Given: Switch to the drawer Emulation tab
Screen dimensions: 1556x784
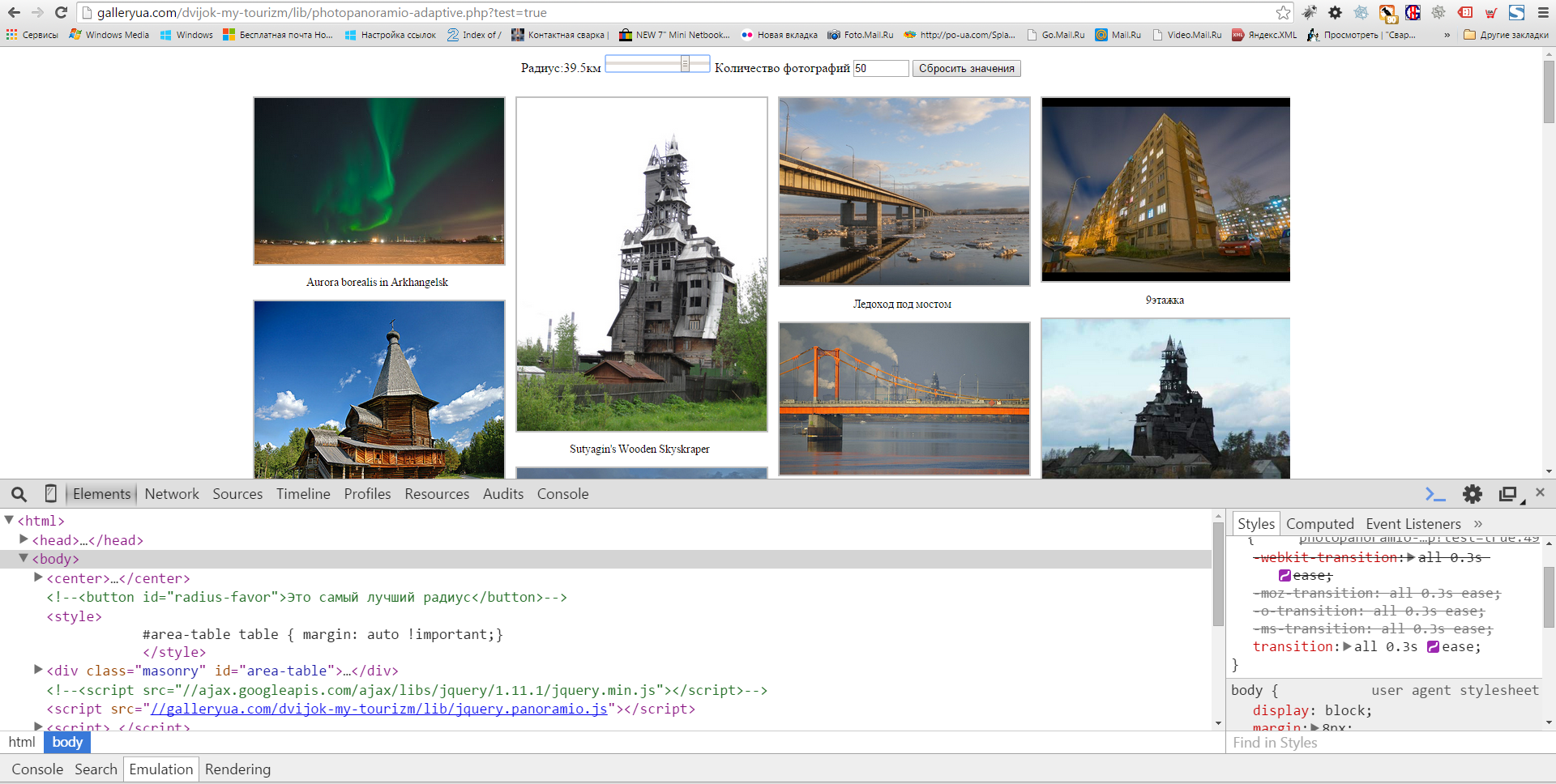Looking at the screenshot, I should [160, 769].
